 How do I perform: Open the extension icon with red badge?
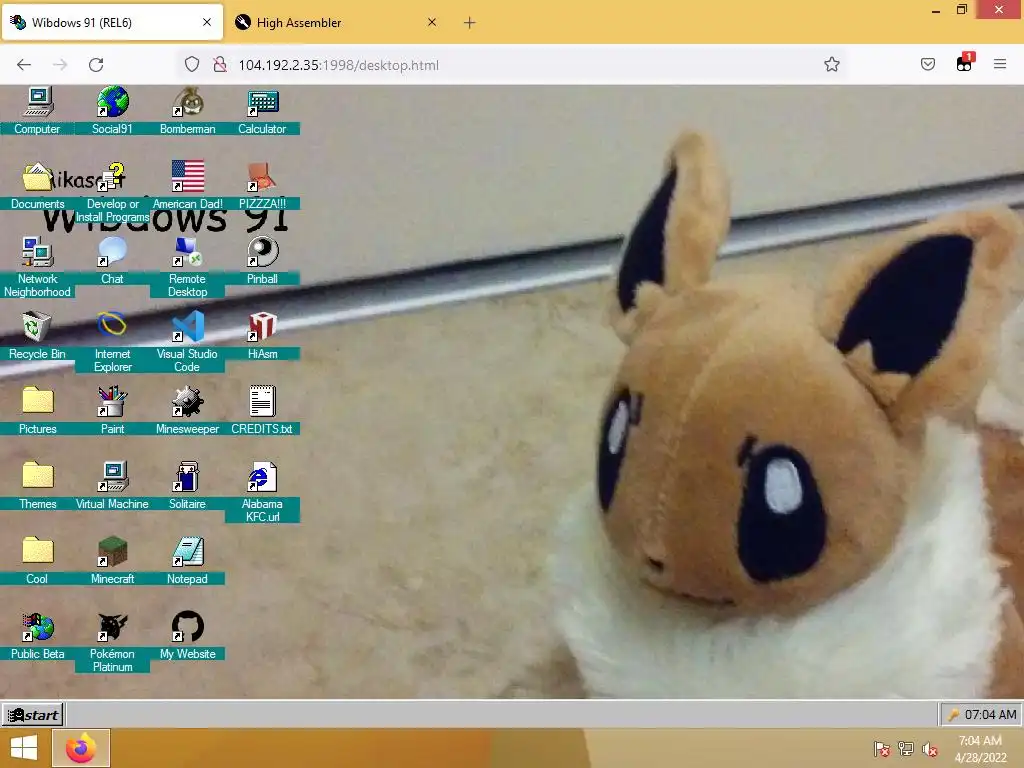pyautogui.click(x=965, y=63)
